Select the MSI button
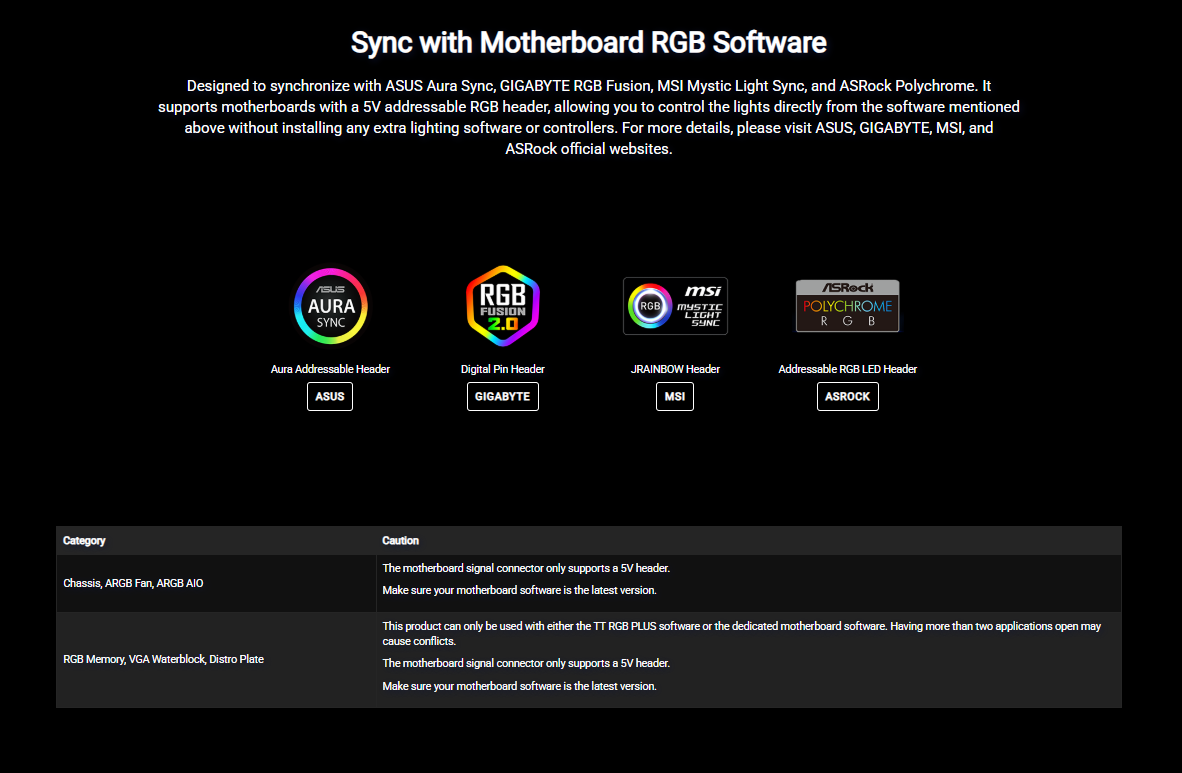 click(675, 397)
